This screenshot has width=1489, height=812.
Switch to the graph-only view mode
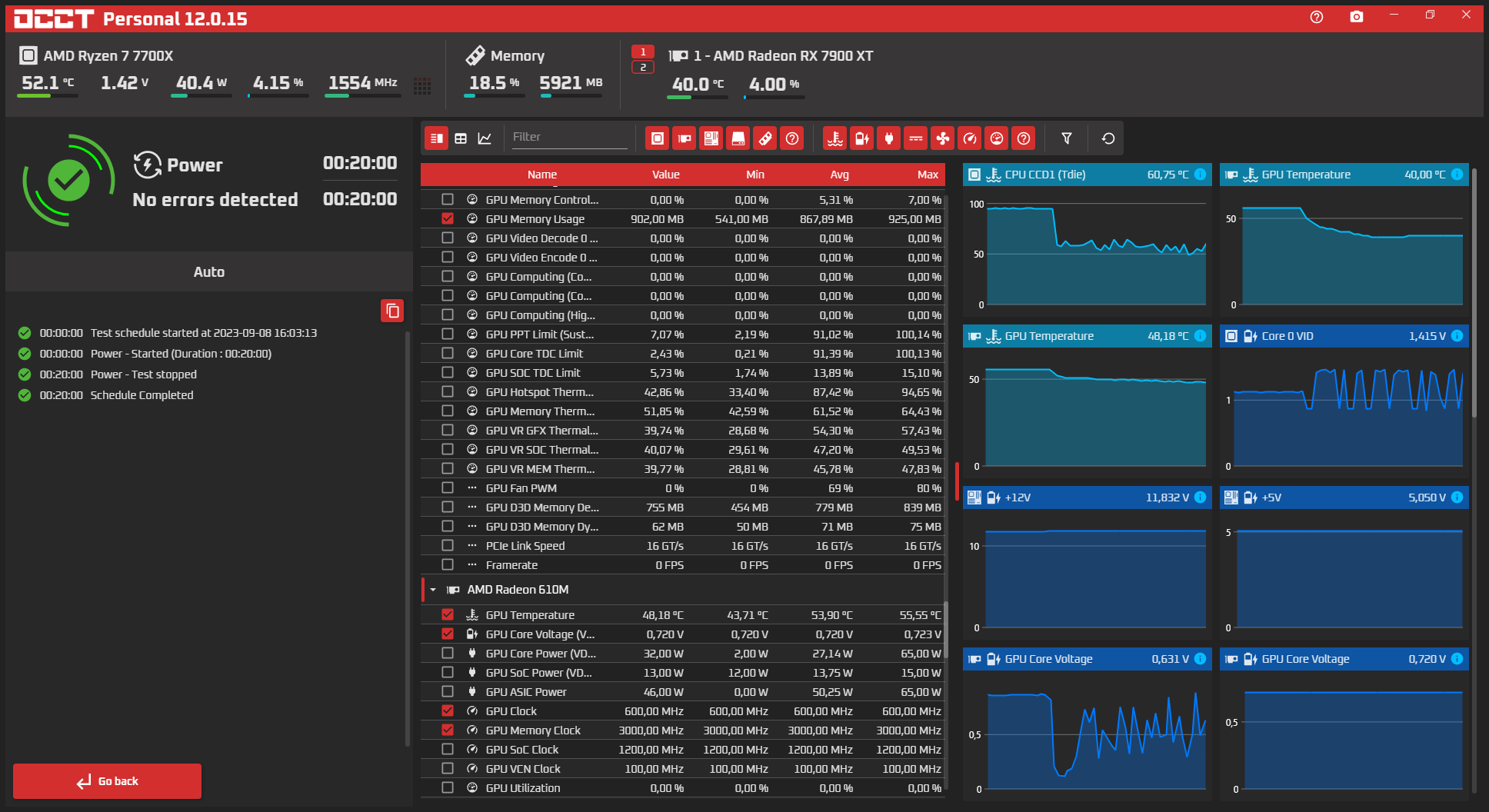coord(485,138)
